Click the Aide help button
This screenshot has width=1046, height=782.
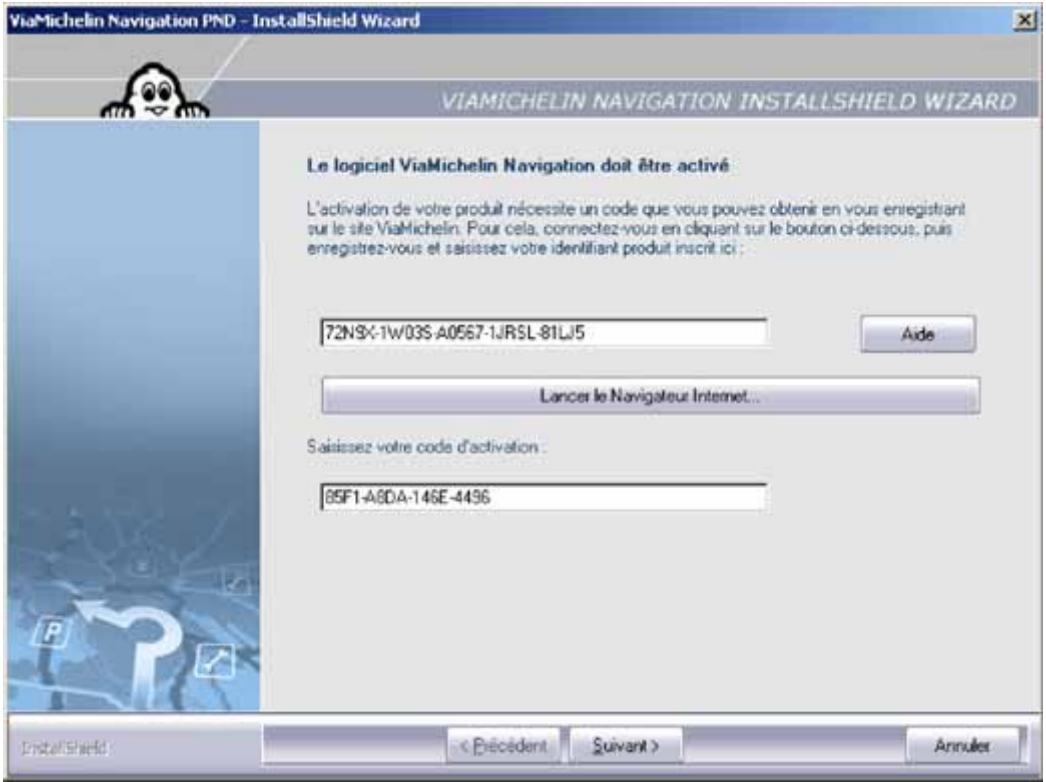click(x=918, y=334)
